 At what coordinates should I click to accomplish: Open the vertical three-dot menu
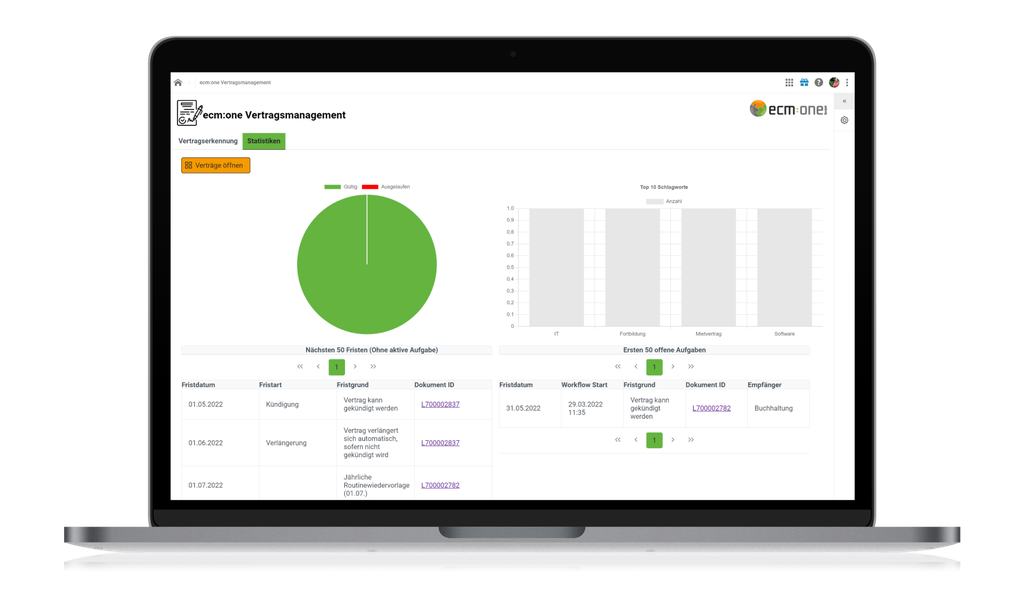pos(847,82)
